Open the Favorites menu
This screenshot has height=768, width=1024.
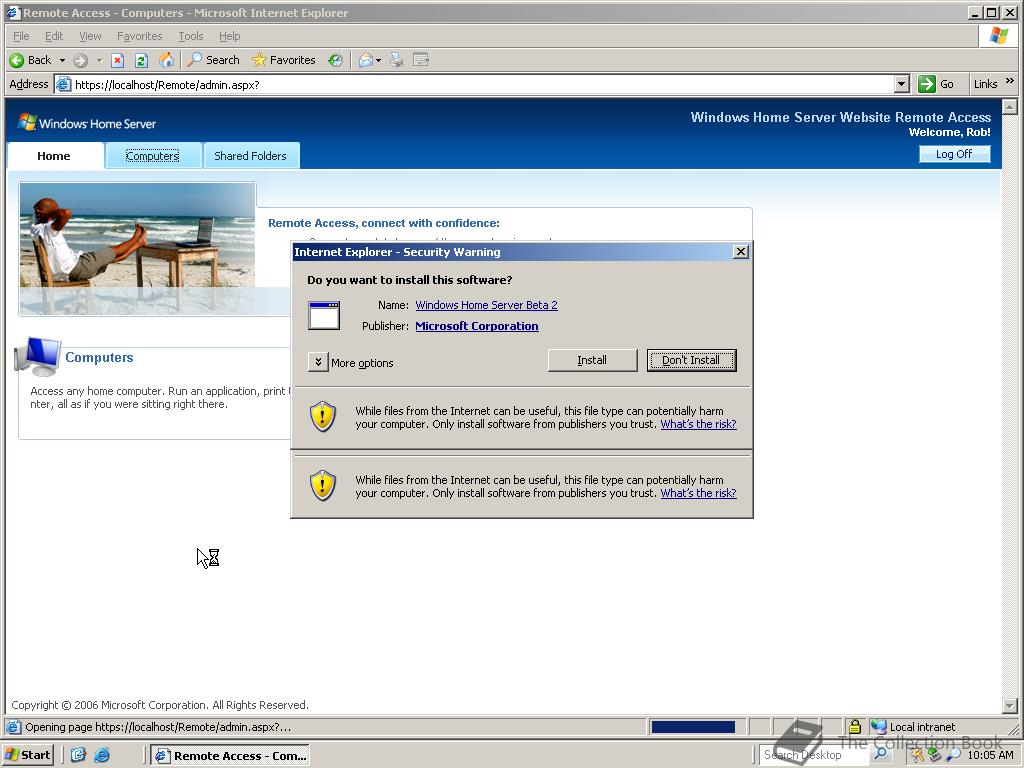[x=139, y=36]
